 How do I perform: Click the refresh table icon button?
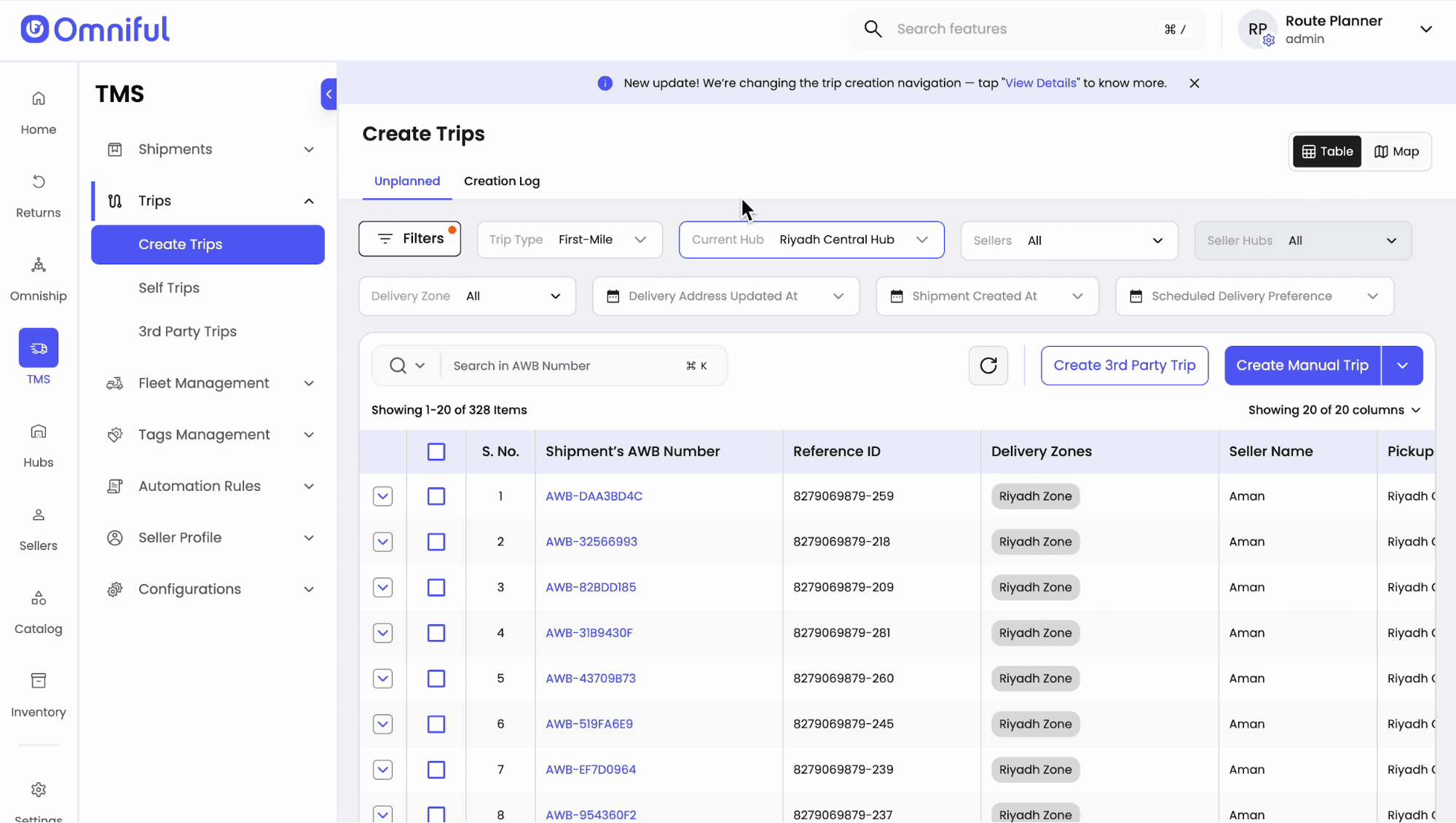(988, 366)
